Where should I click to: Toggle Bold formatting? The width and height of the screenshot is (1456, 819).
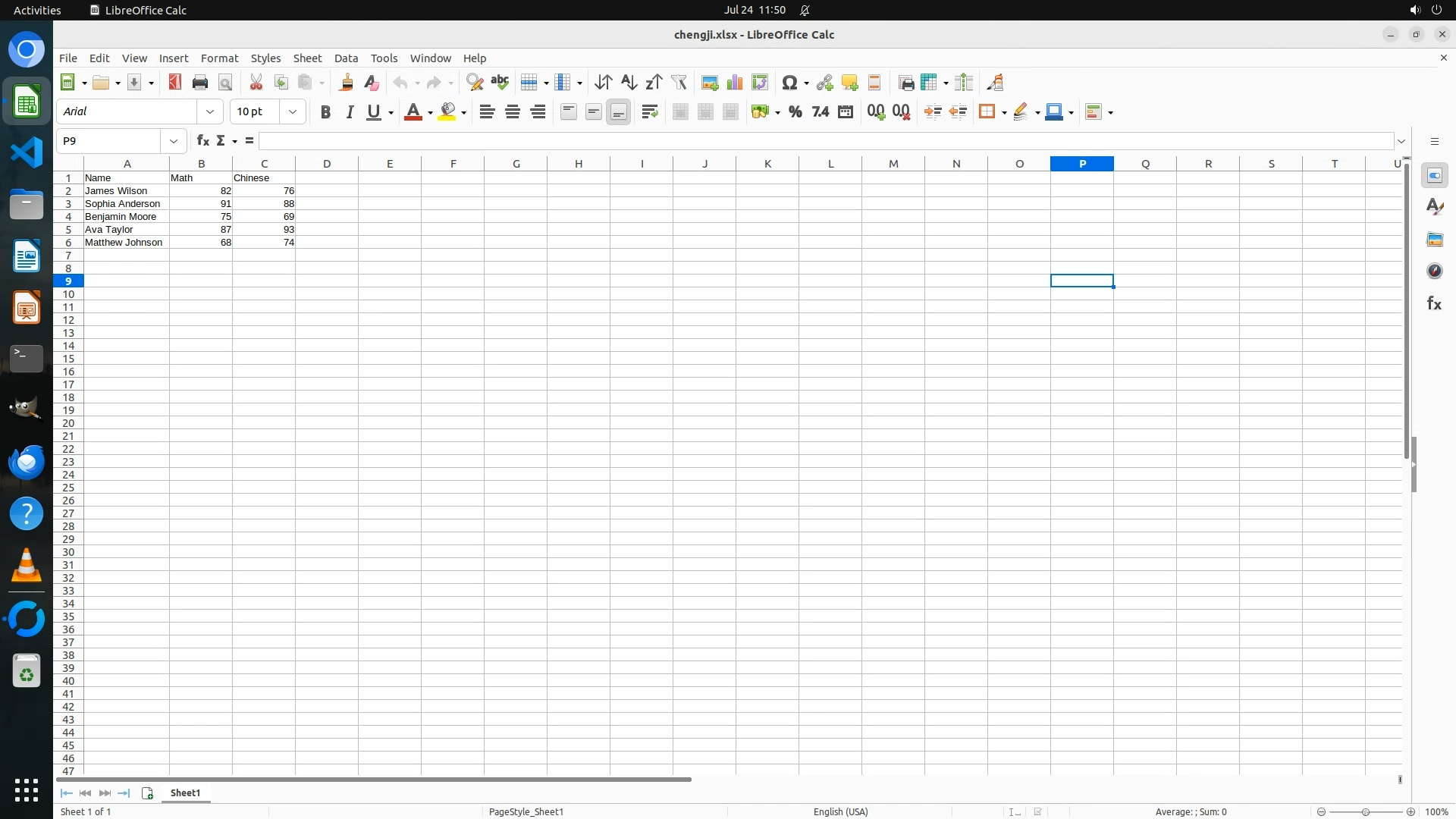[325, 112]
